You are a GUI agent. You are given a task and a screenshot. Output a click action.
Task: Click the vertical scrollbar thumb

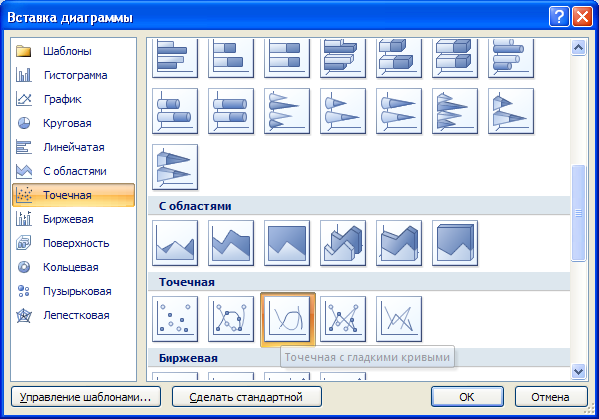[x=578, y=213]
